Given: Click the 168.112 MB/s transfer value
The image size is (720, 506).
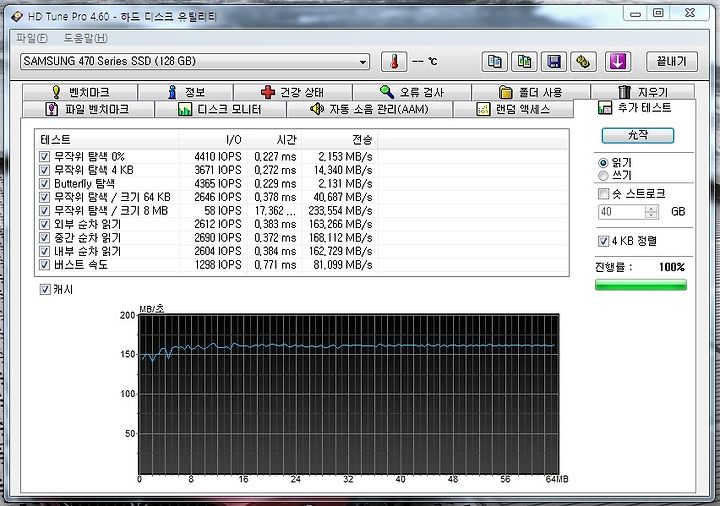Looking at the screenshot, I should click(x=340, y=237).
